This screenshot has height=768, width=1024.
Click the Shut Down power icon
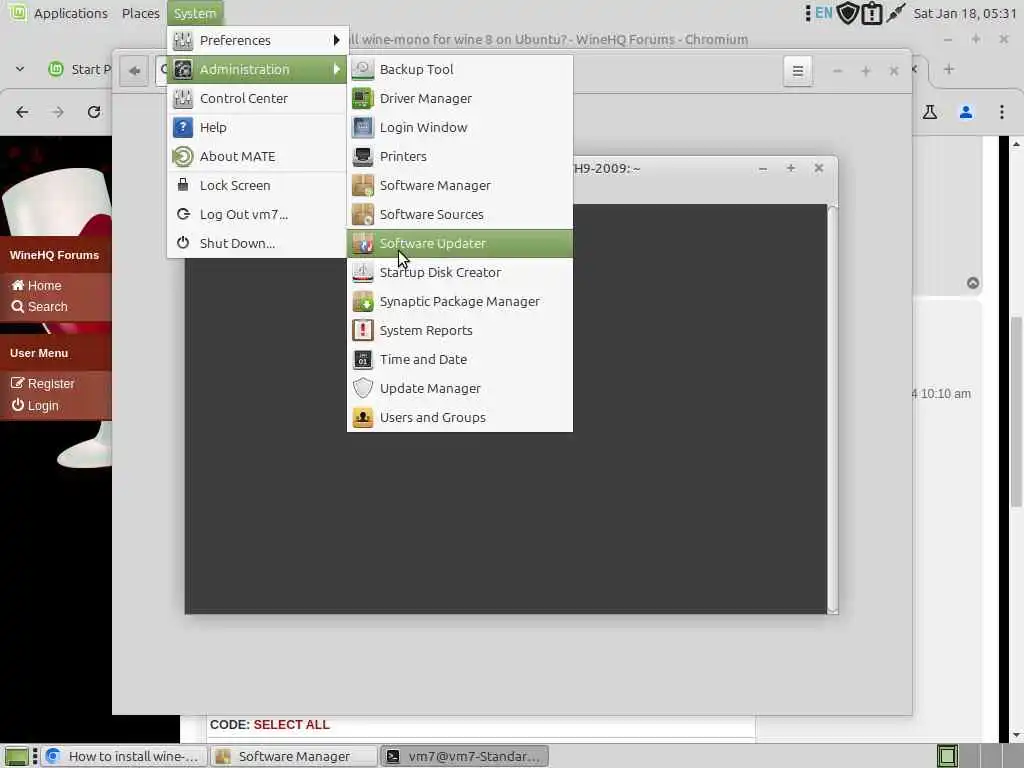pos(183,243)
